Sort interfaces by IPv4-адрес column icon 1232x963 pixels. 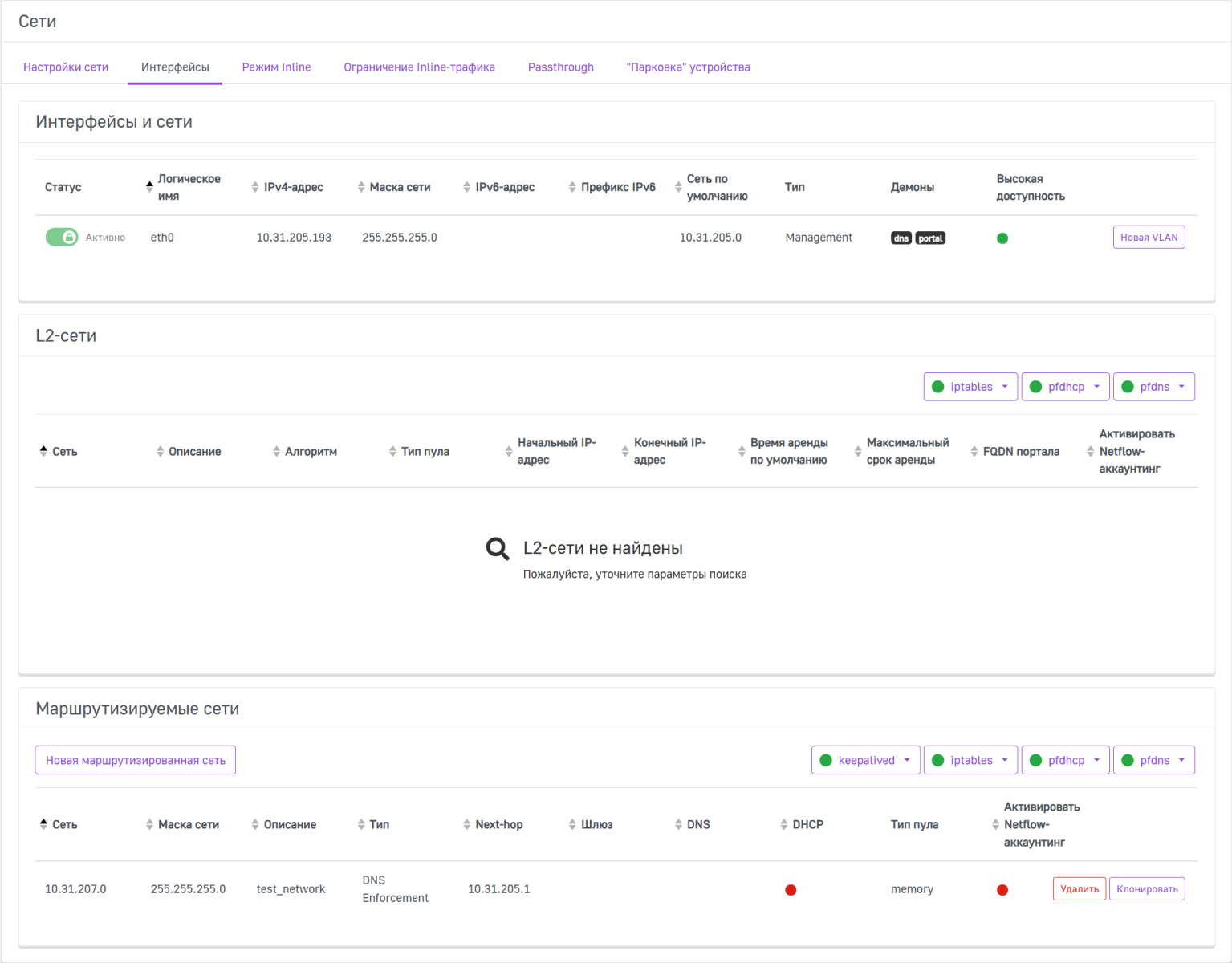pyautogui.click(x=255, y=187)
